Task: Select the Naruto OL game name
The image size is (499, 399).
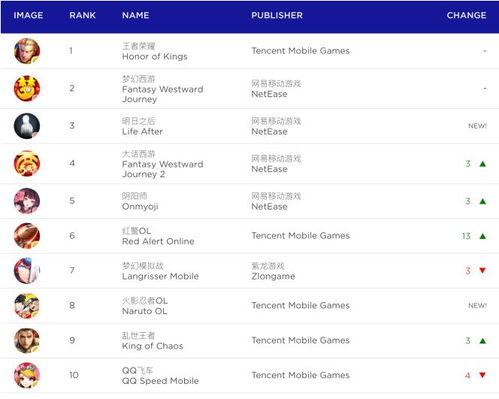Action: tap(145, 311)
